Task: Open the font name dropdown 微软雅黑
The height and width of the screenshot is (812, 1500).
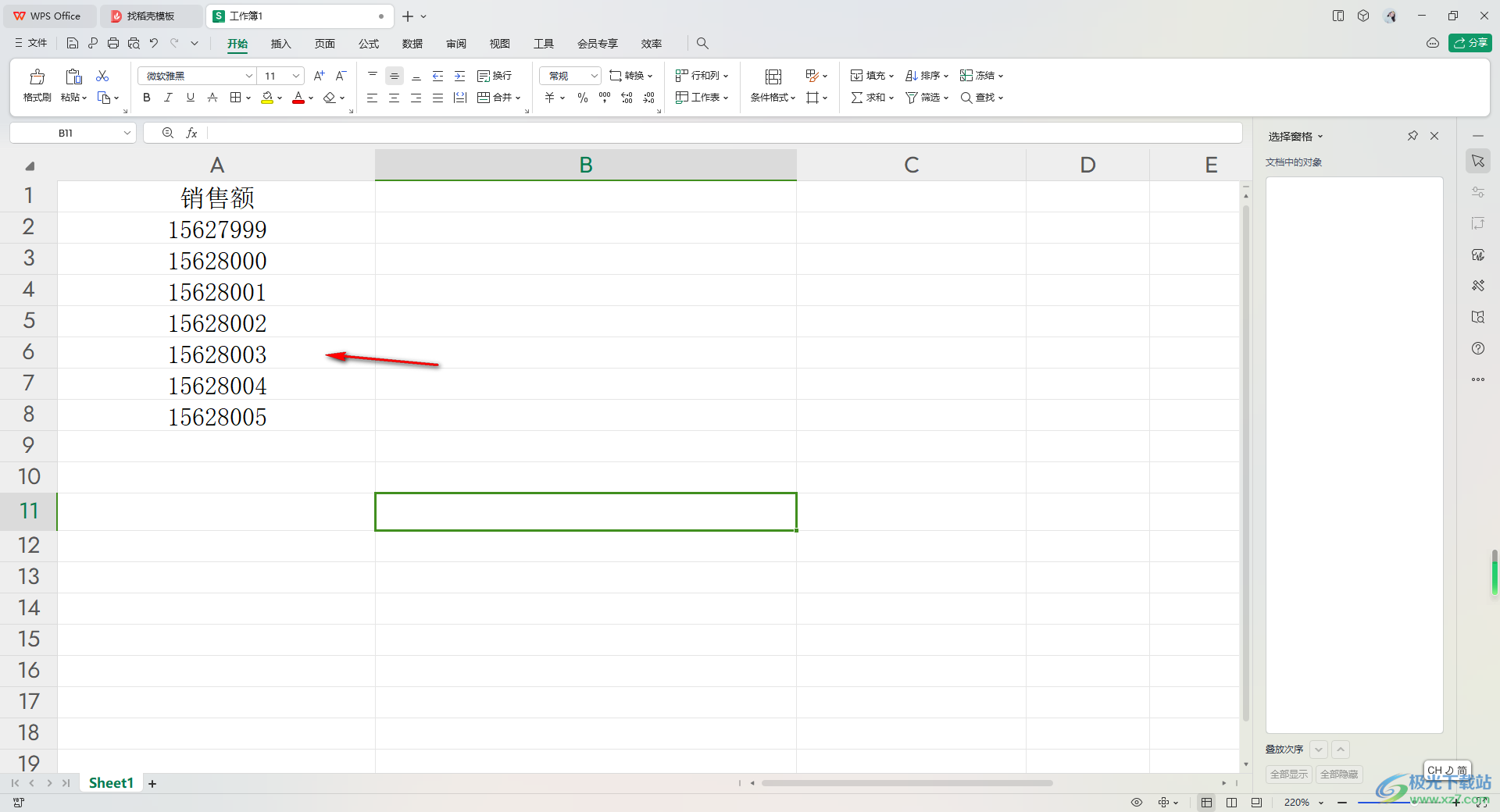Action: pyautogui.click(x=249, y=76)
